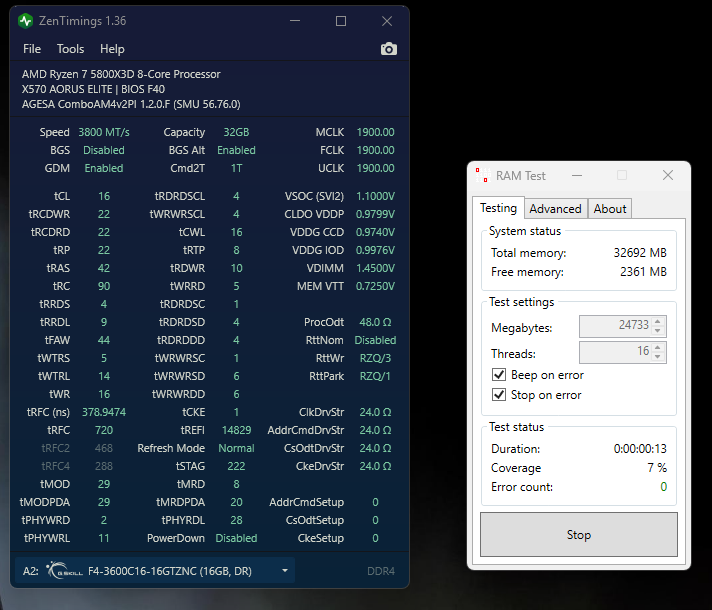This screenshot has width=712, height=610.
Task: Click the GDM value Enabled
Action: [x=104, y=168]
